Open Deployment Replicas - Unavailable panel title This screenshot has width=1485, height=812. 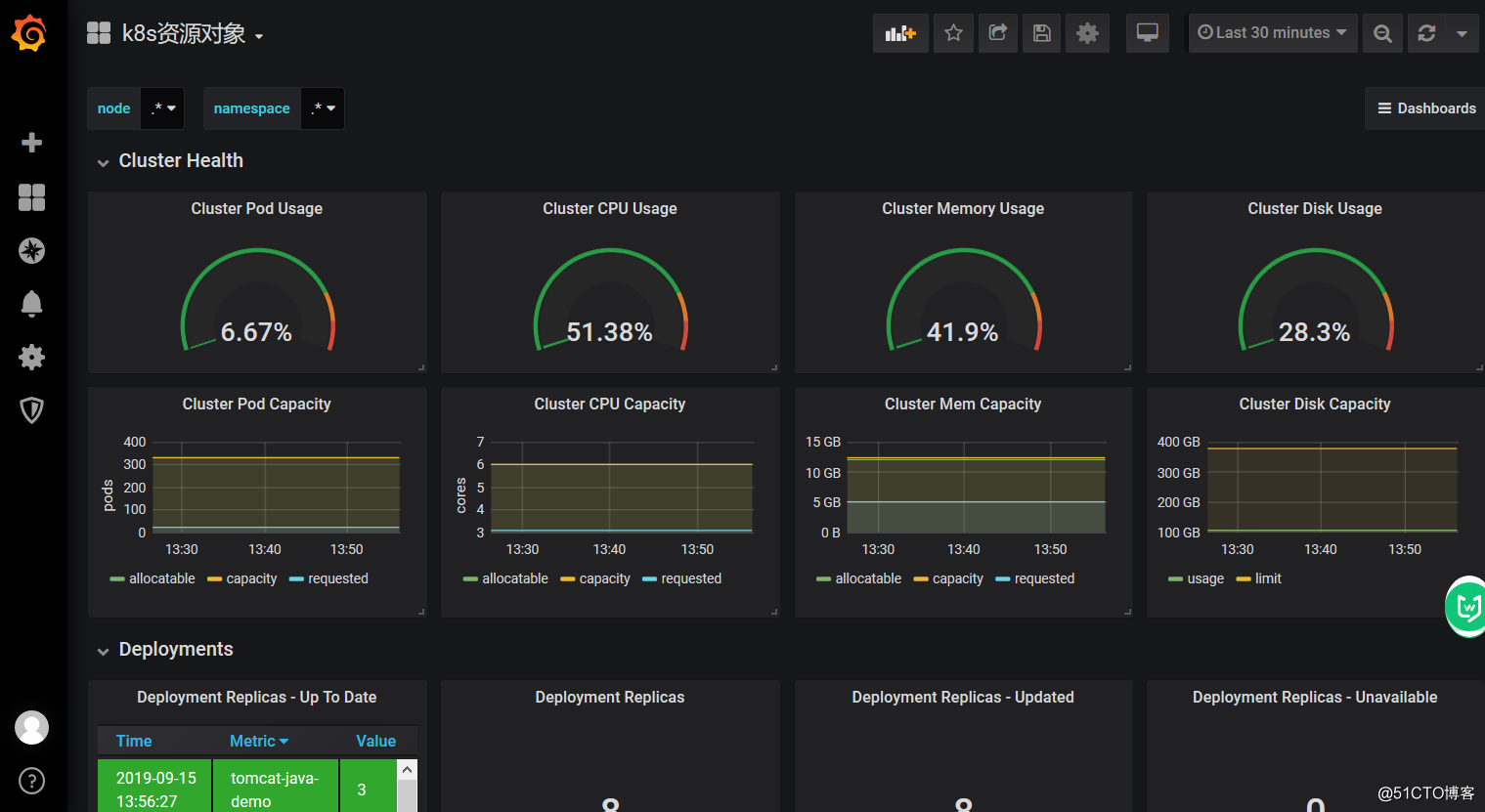(1315, 698)
